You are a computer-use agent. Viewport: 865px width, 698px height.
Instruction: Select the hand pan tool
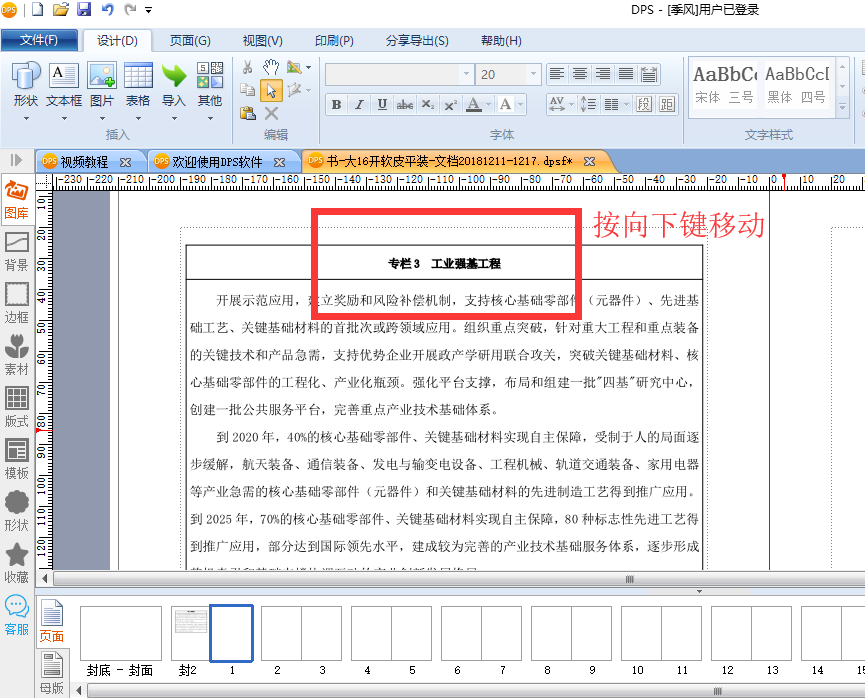tap(271, 67)
